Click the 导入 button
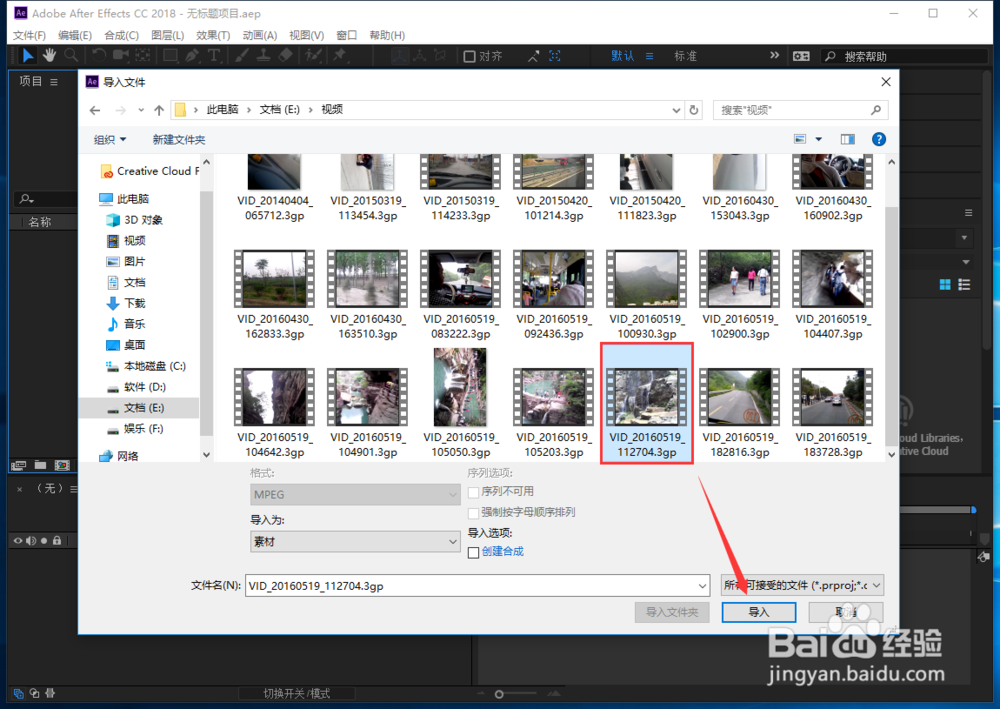Screen dimensions: 1000x709 [x=758, y=611]
